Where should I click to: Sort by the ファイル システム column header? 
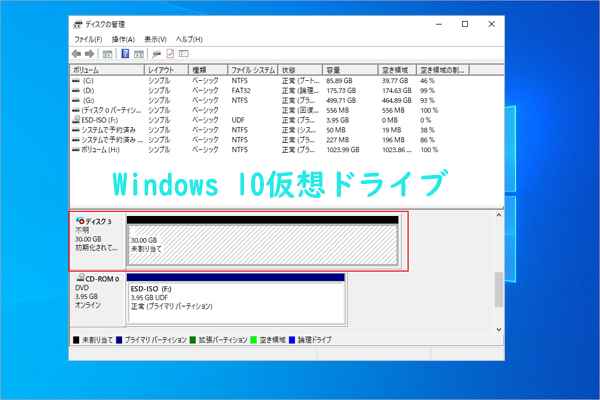[253, 70]
